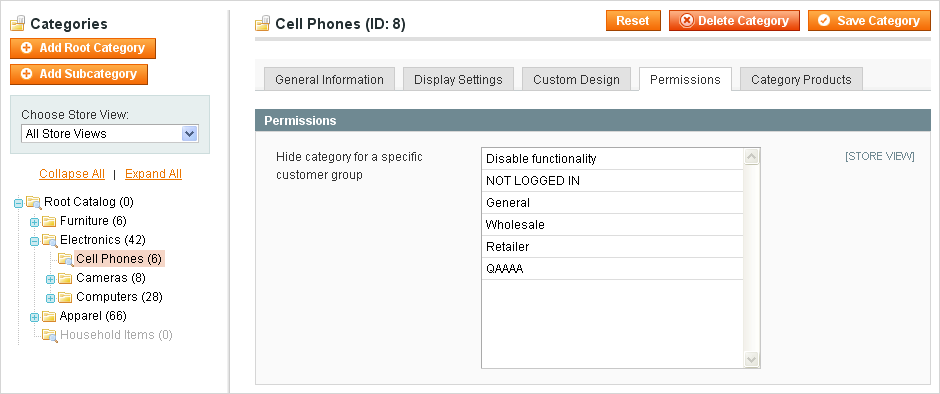Viewport: 940px width, 394px height.
Task: Click the Apparel folder icon
Action: [49, 316]
